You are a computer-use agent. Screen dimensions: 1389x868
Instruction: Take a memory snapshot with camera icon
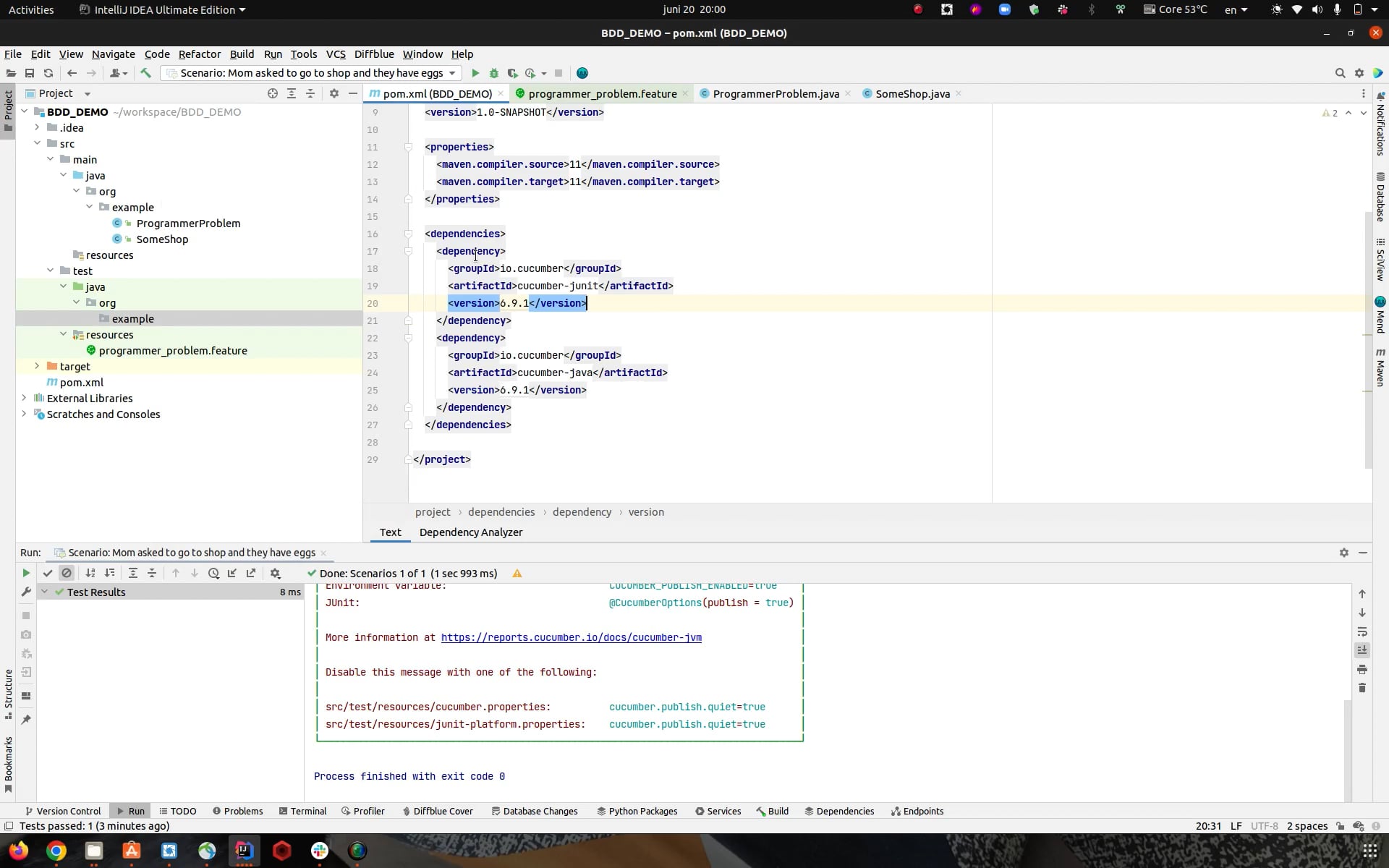[27, 634]
